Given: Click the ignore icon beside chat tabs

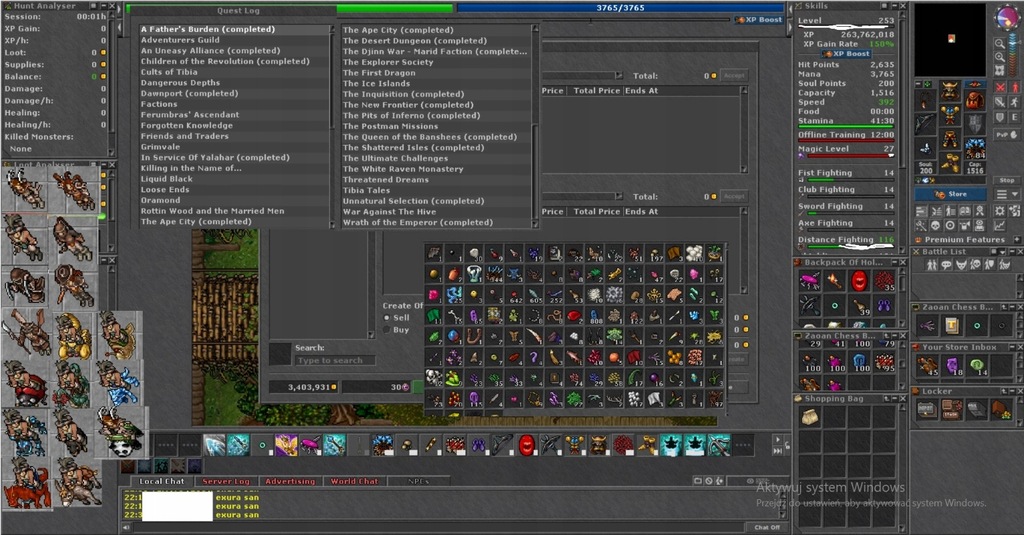Looking at the screenshot, I should coord(709,481).
